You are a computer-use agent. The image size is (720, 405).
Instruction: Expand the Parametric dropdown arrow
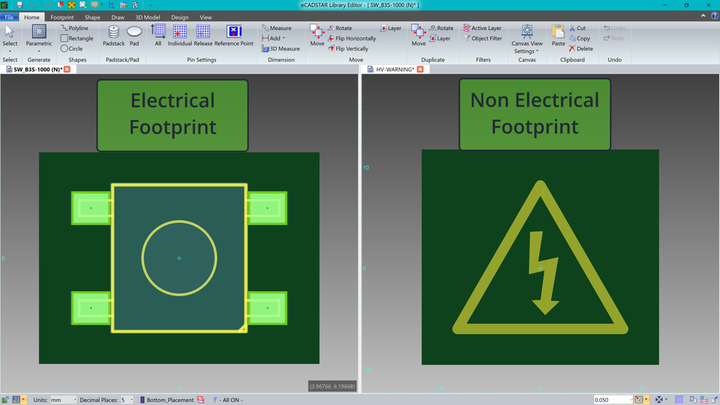coord(39,51)
